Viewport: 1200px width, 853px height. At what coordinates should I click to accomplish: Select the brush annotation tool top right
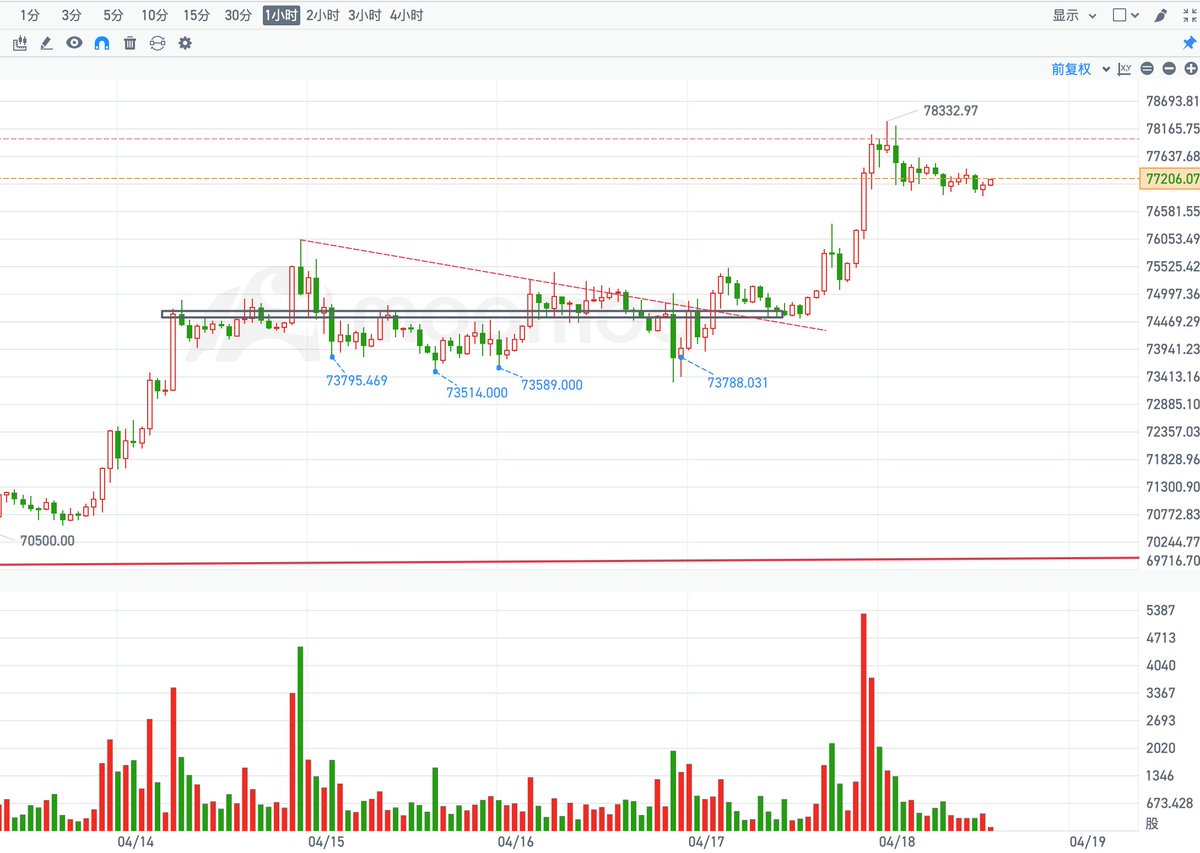click(1160, 16)
